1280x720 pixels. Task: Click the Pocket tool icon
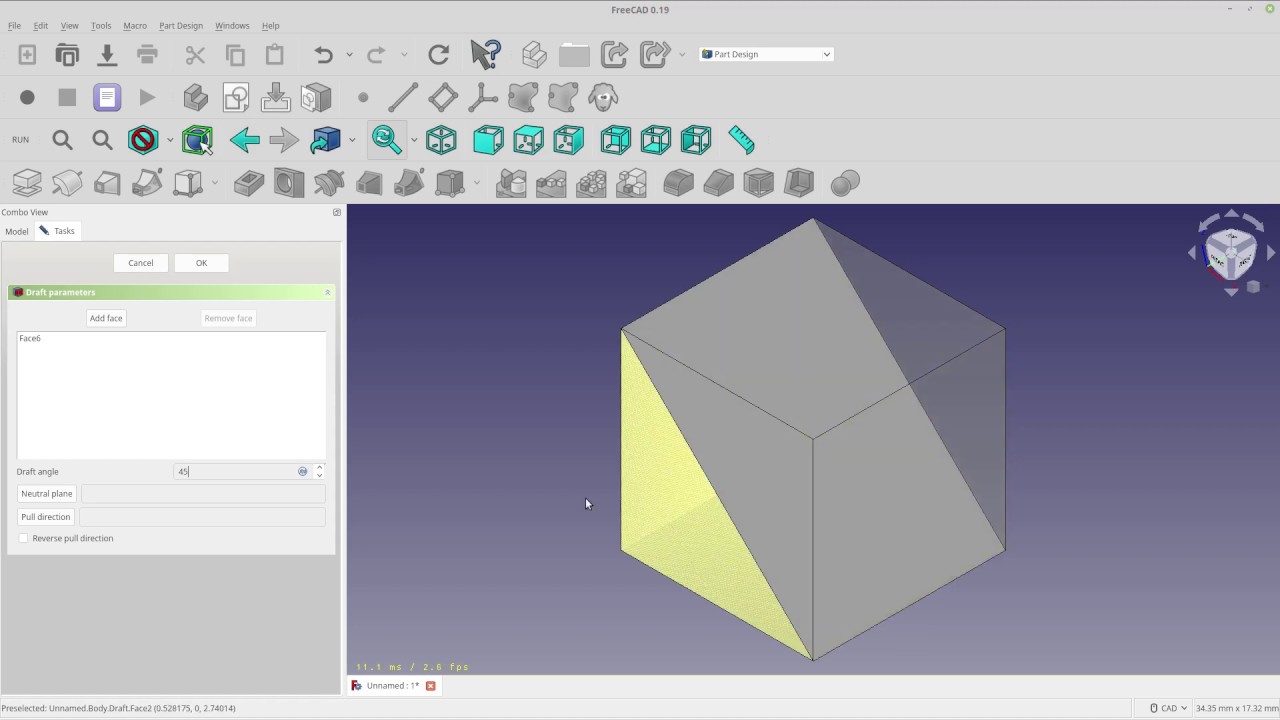click(249, 183)
